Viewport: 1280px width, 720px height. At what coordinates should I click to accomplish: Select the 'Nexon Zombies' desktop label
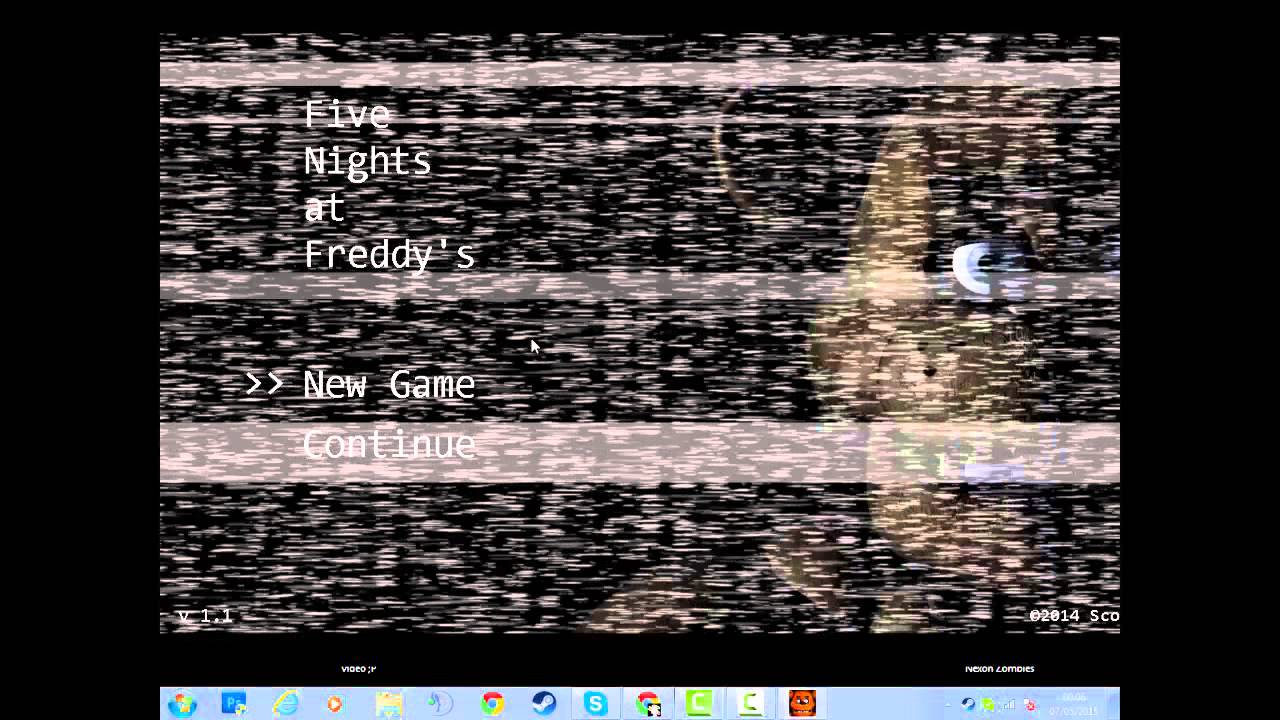click(1000, 668)
